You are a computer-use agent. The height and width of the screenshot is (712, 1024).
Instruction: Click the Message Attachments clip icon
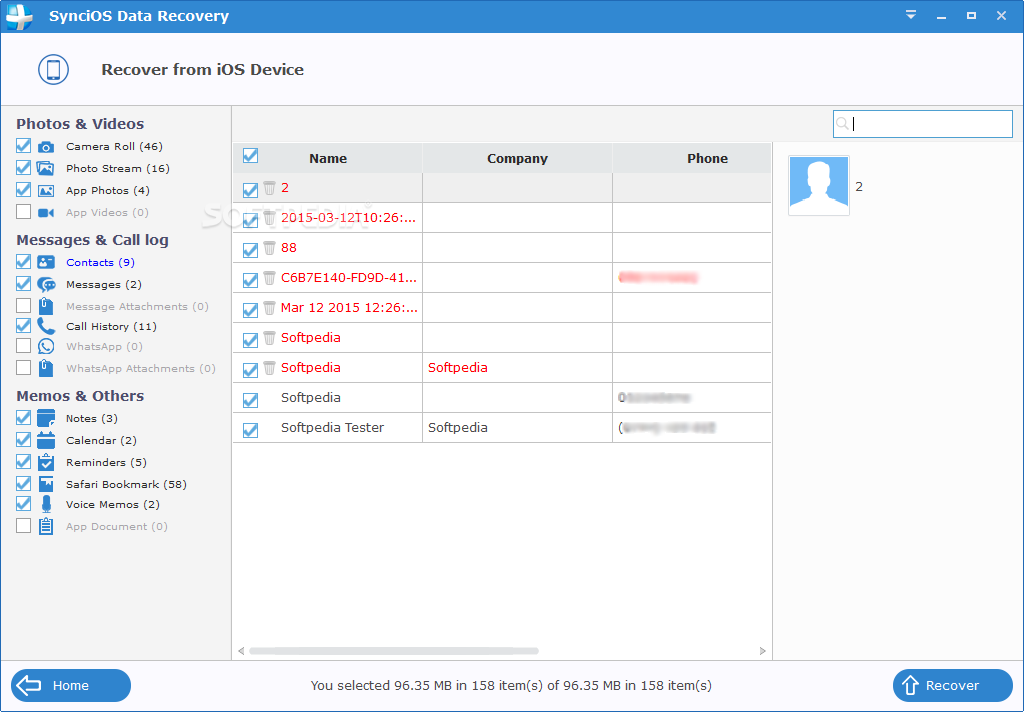pyautogui.click(x=46, y=306)
